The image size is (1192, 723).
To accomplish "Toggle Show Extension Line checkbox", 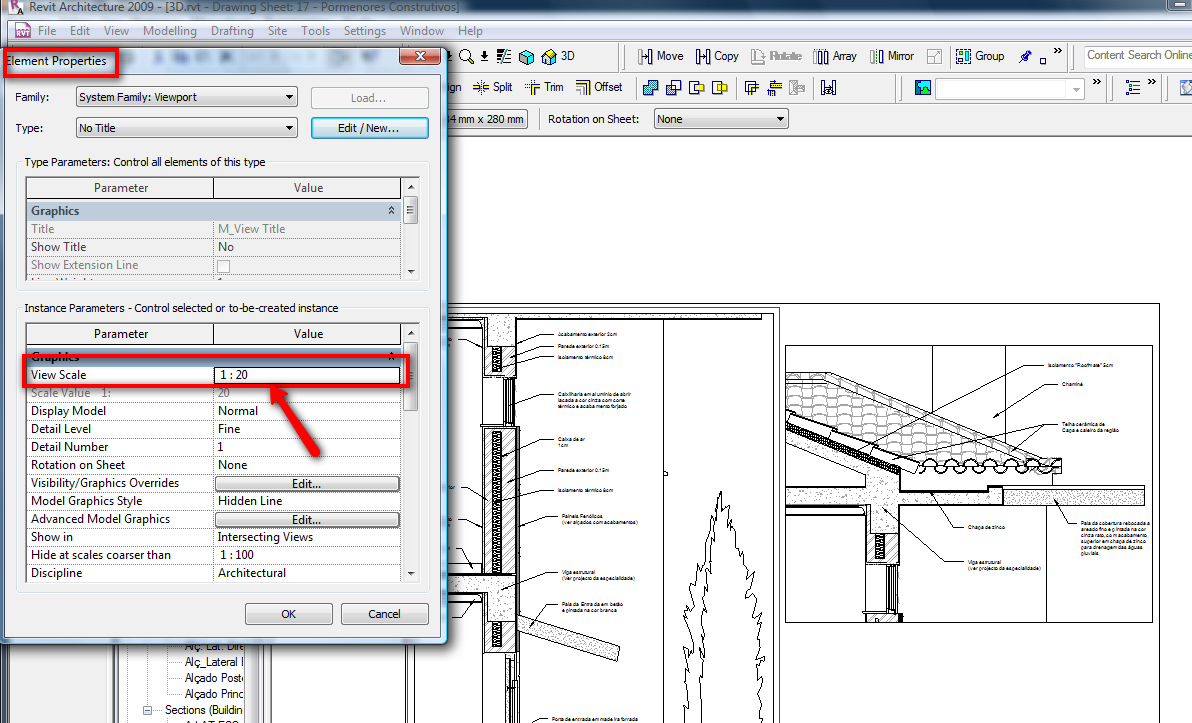I will click(x=224, y=266).
